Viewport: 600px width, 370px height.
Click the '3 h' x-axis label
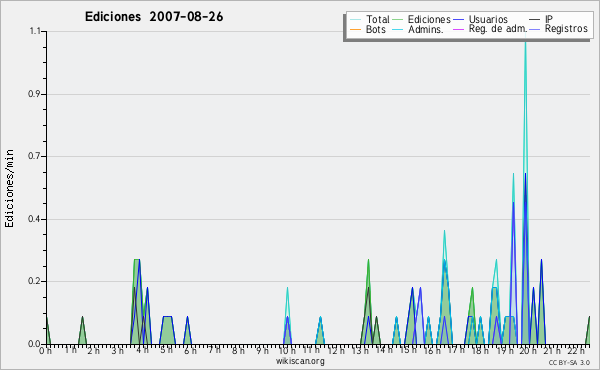(x=117, y=350)
